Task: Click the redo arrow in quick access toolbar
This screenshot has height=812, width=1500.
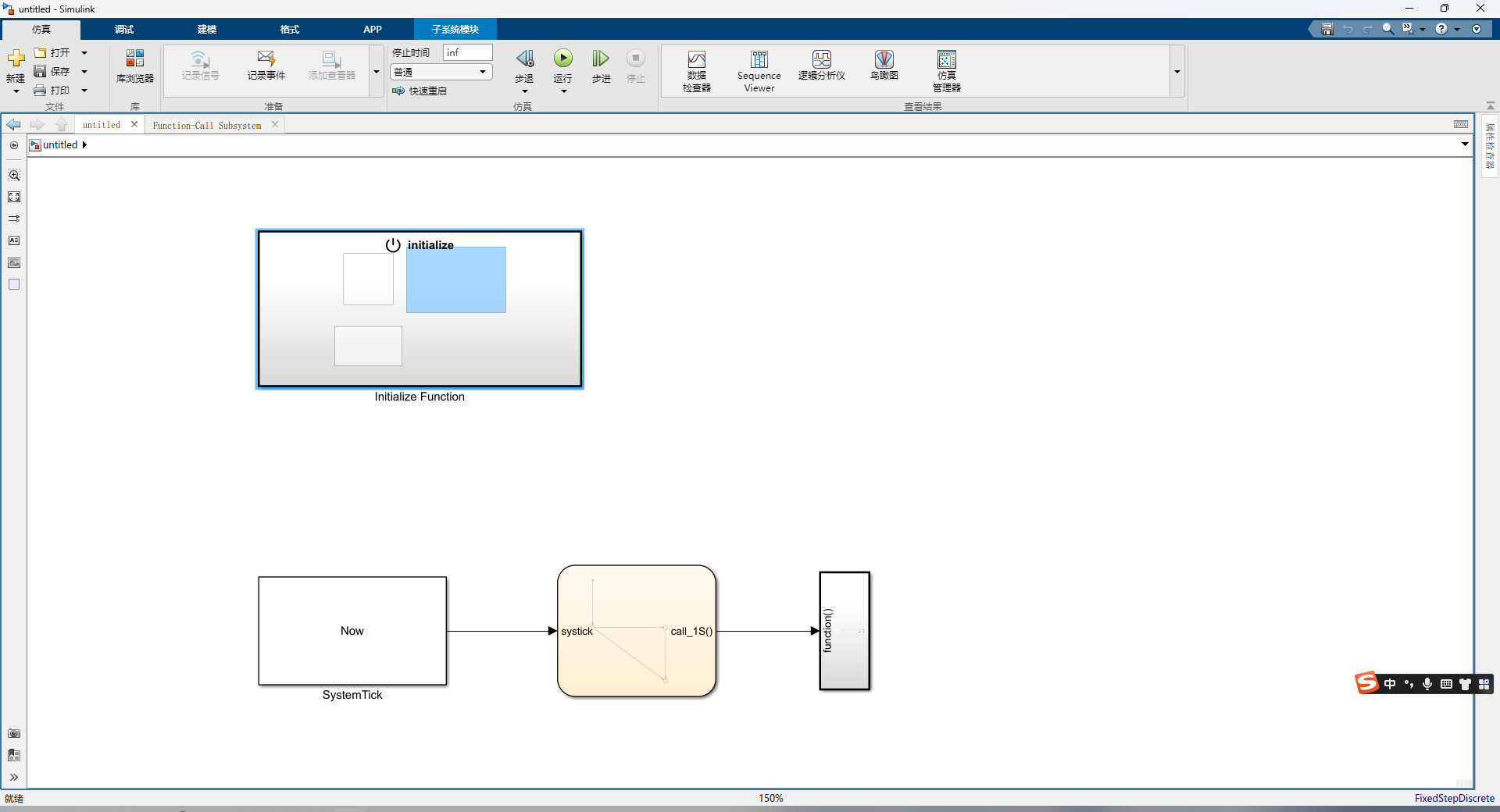Action: pyautogui.click(x=1368, y=29)
